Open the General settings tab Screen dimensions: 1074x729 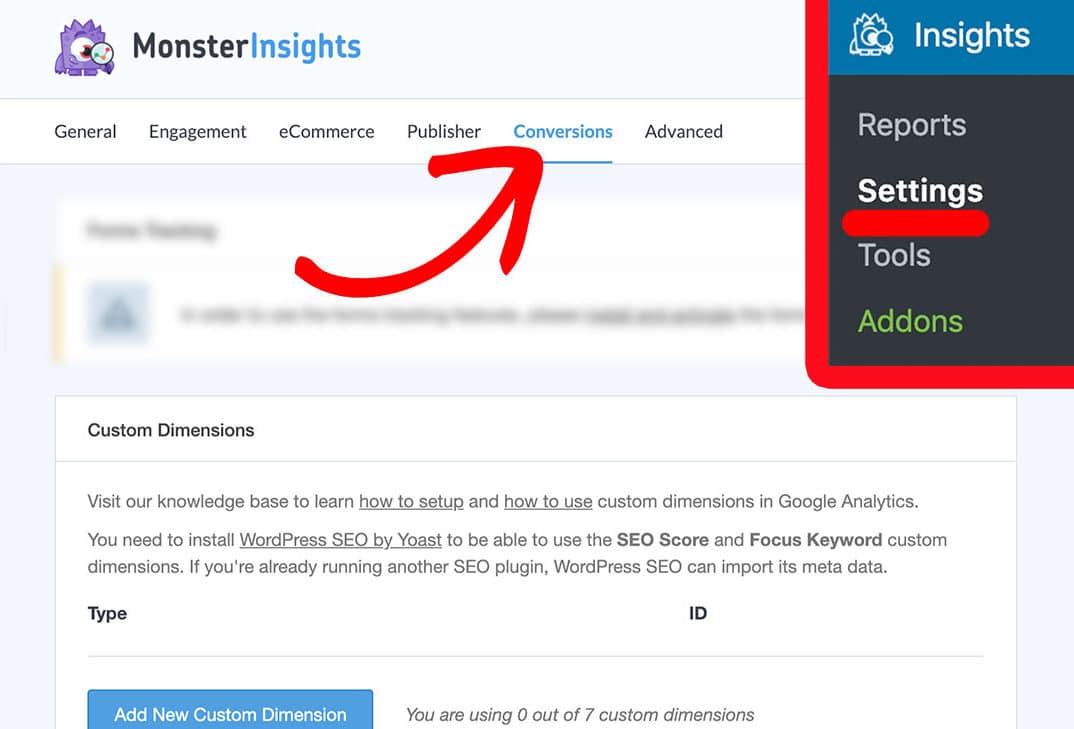[86, 132]
